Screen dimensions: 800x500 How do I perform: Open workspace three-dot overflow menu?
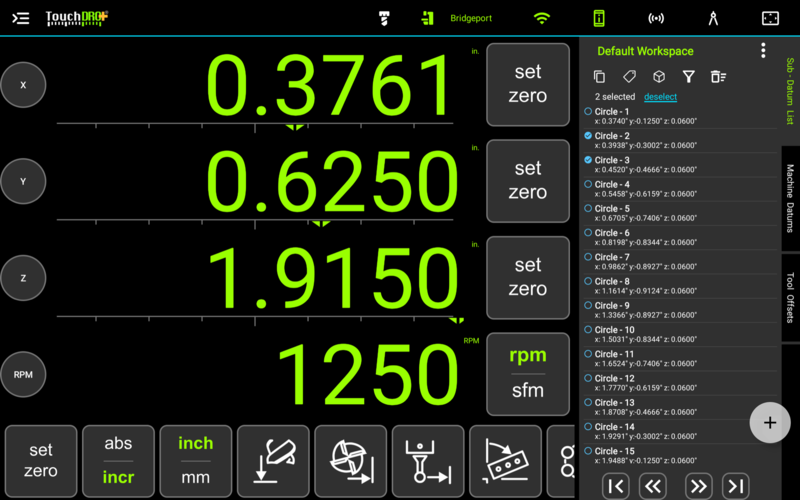(763, 50)
